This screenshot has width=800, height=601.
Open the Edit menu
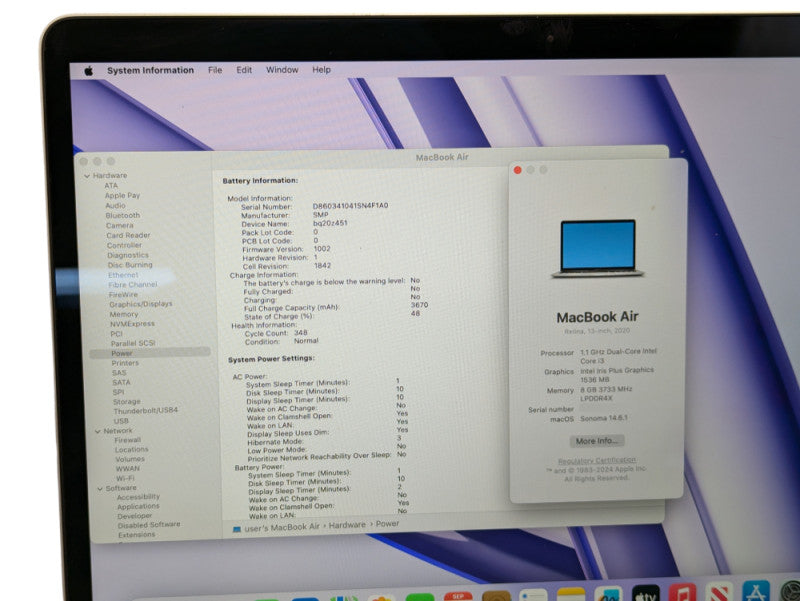(244, 70)
